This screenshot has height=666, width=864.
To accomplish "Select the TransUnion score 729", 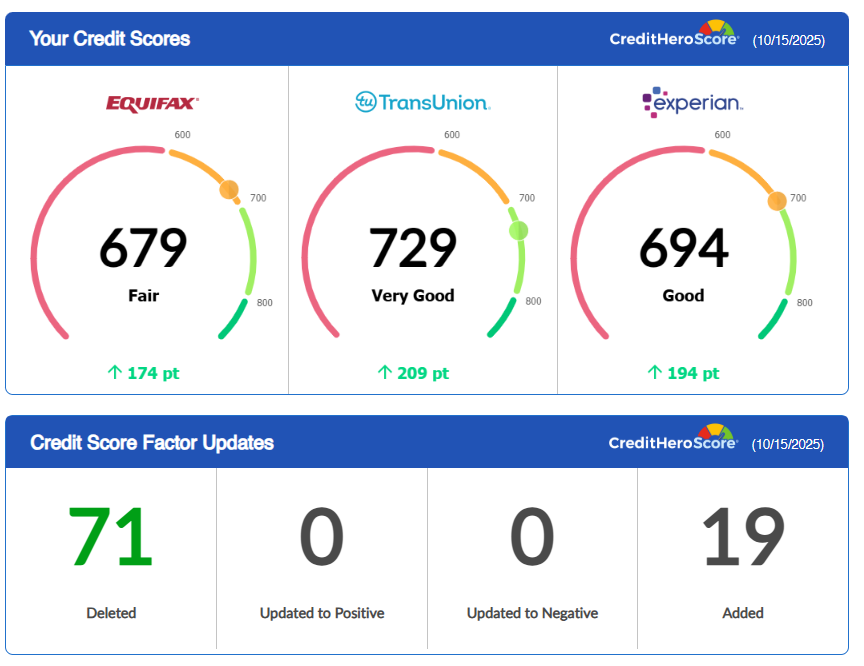I will tap(413, 248).
